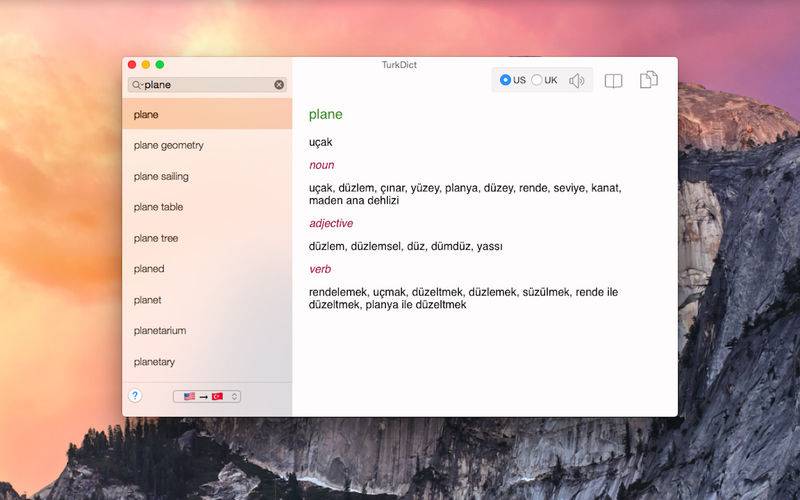Click the 'noun' part of speech label
Viewport: 800px width, 500px height.
(x=321, y=165)
